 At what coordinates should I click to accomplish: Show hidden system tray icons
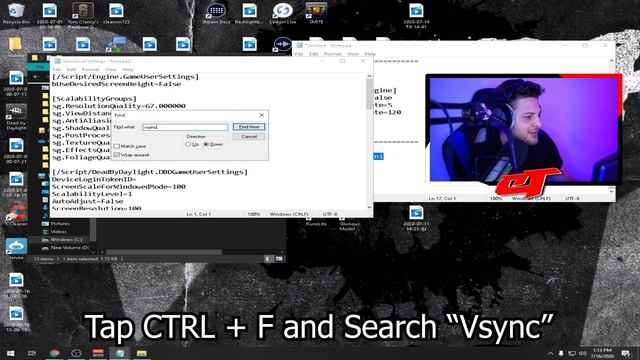point(550,353)
